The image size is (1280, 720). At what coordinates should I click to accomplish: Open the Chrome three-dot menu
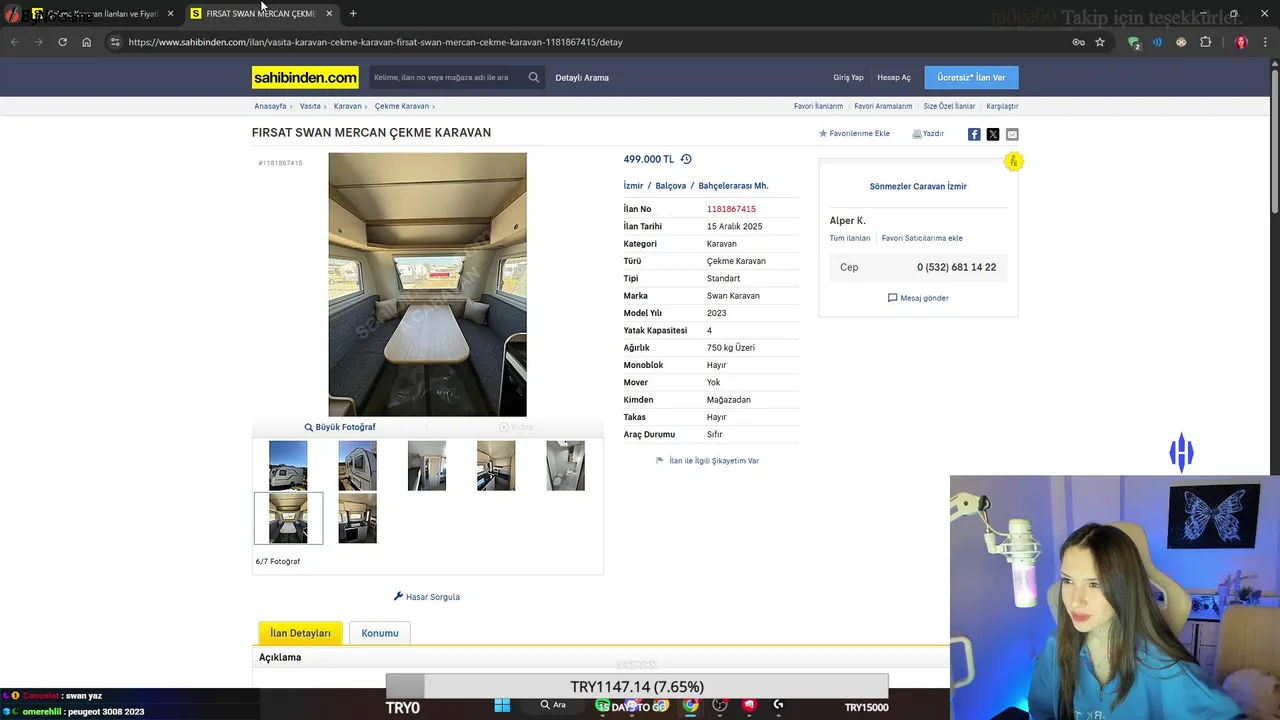tap(1265, 42)
